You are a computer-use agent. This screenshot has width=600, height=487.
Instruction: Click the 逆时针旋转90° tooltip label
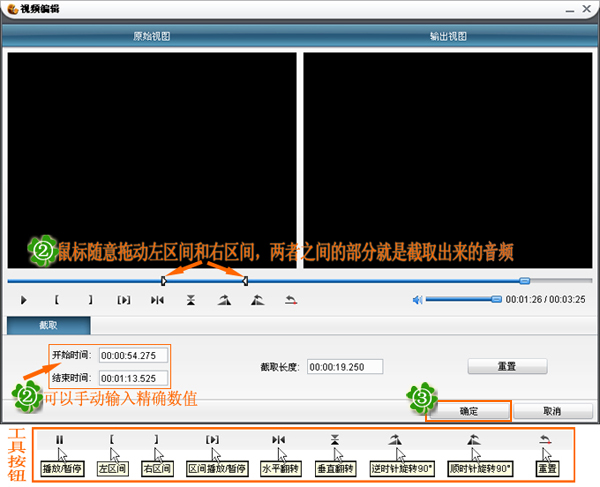pyautogui.click(x=403, y=469)
